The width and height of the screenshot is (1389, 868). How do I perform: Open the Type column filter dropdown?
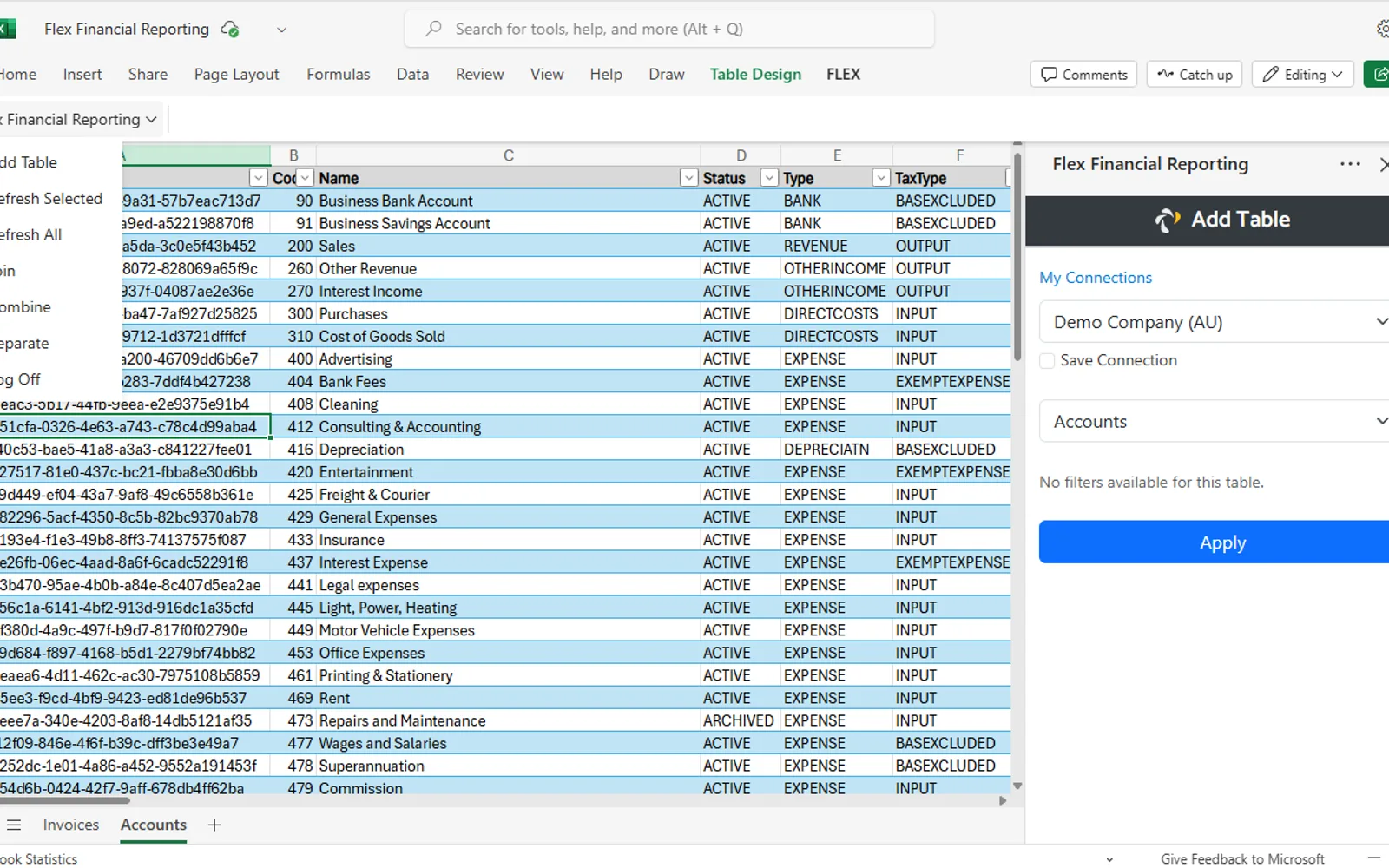[x=880, y=178]
